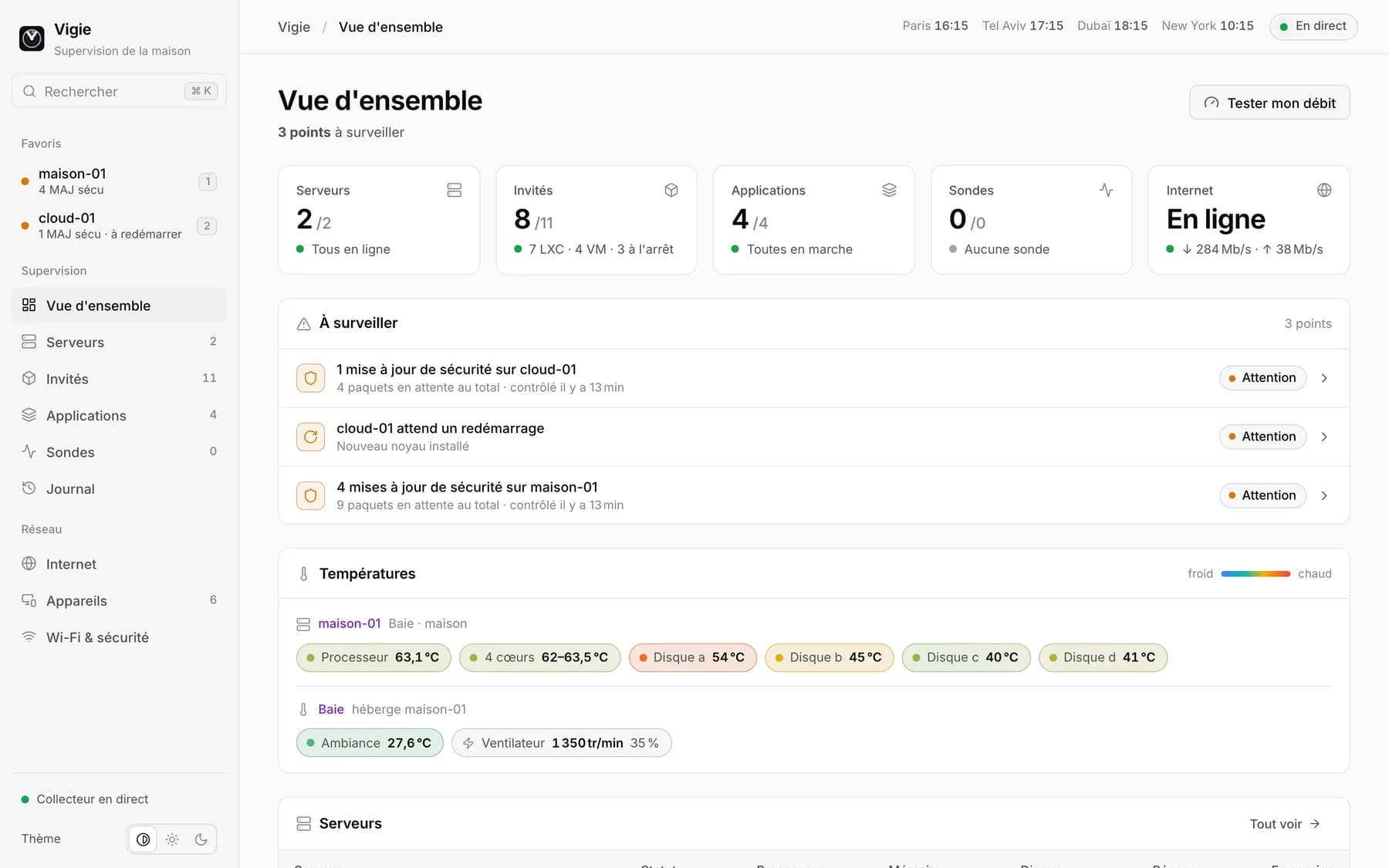Click the Vigie breadcrumb link

click(294, 27)
